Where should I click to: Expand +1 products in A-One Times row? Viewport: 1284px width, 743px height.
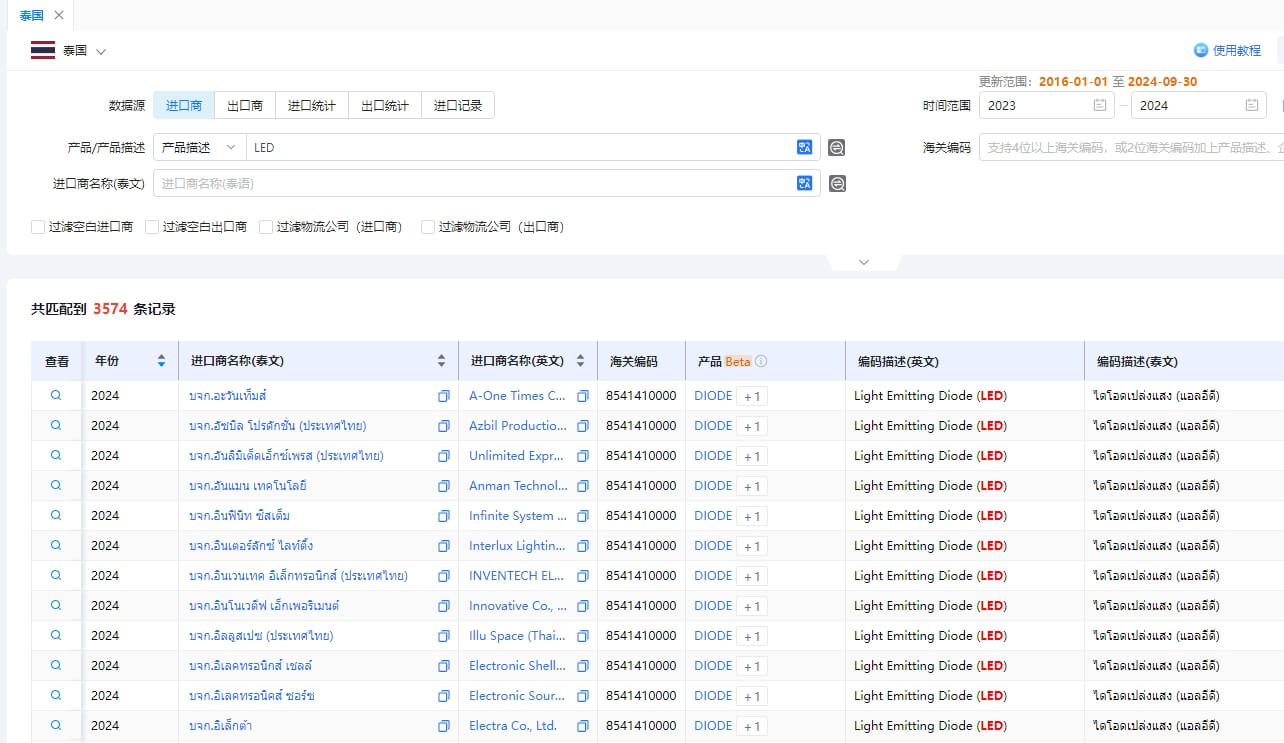click(x=752, y=396)
